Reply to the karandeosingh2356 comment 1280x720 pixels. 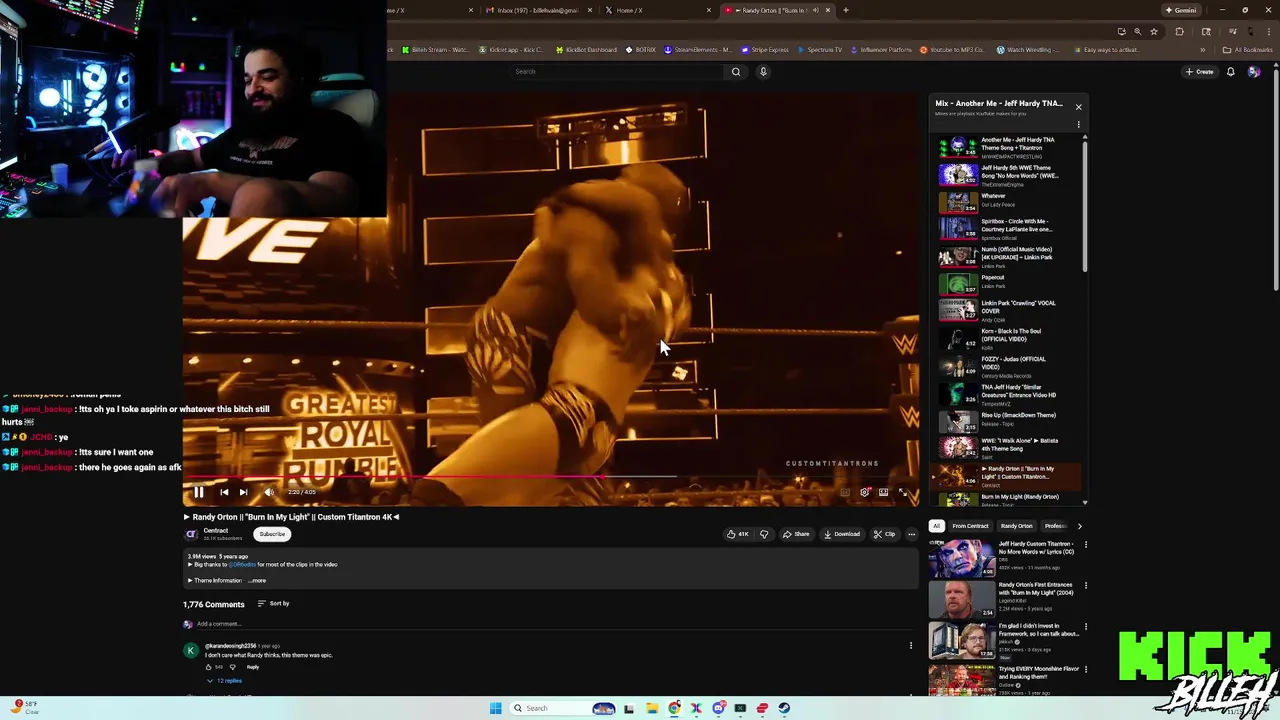tap(253, 667)
